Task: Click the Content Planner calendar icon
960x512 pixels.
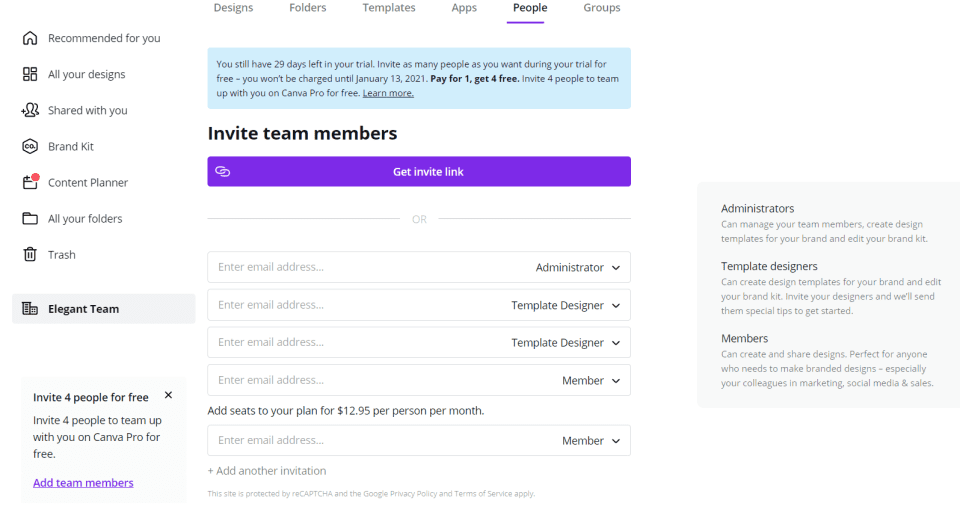Action: point(31,182)
